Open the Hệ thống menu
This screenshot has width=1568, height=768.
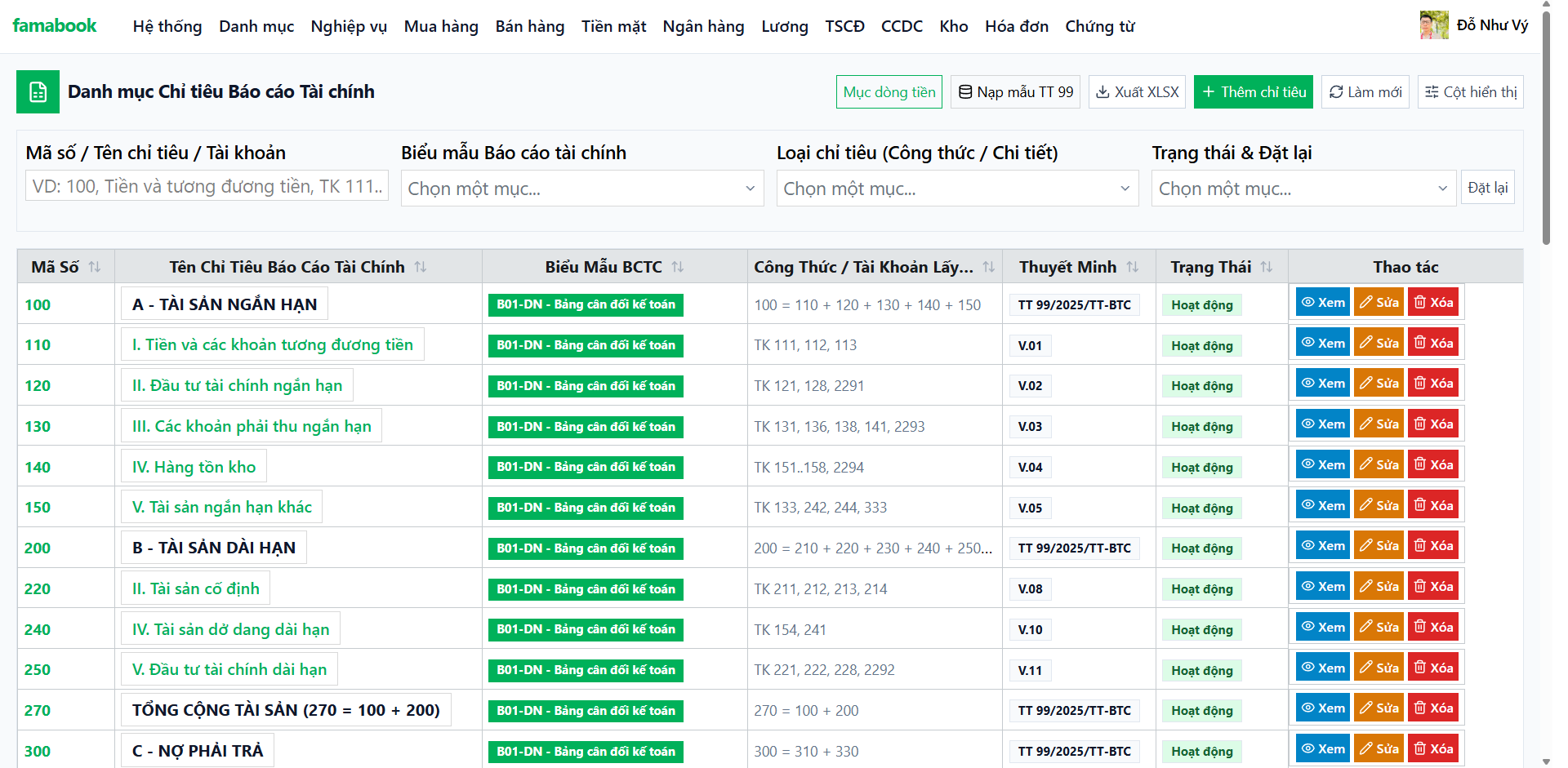coord(167,26)
